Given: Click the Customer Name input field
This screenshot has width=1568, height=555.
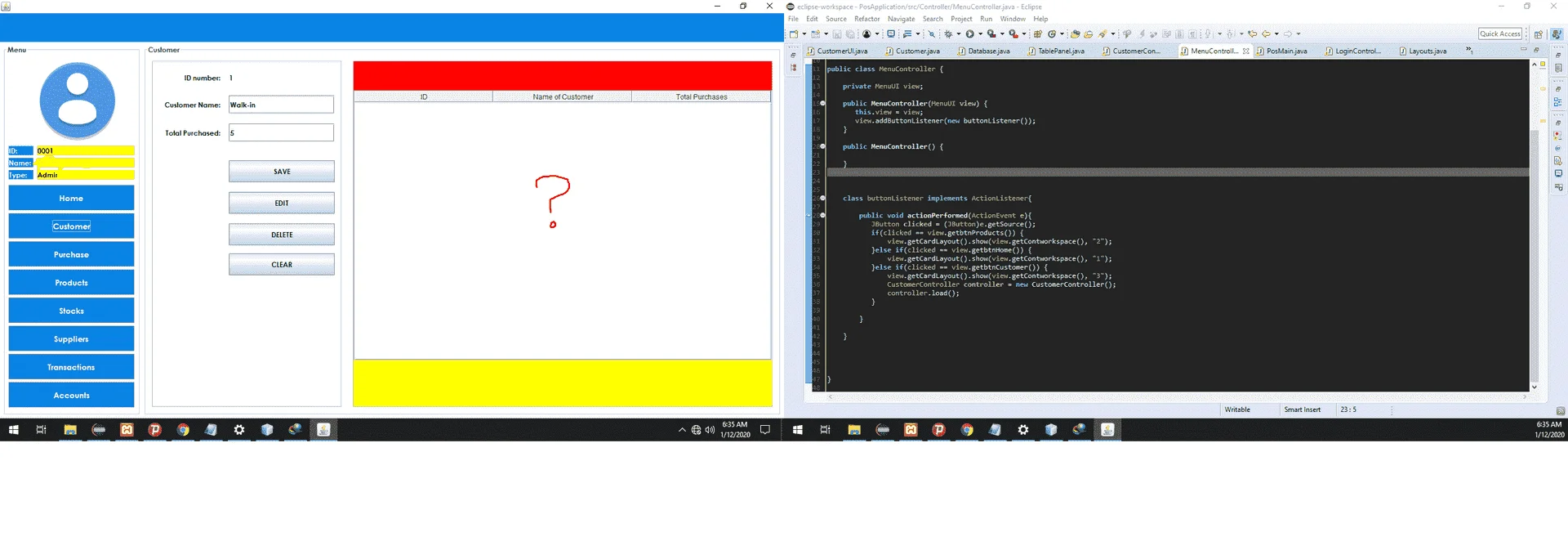Looking at the screenshot, I should pyautogui.click(x=281, y=105).
